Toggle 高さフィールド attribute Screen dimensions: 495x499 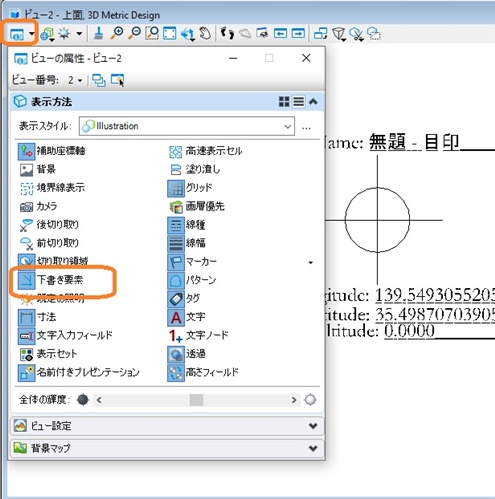(203, 372)
